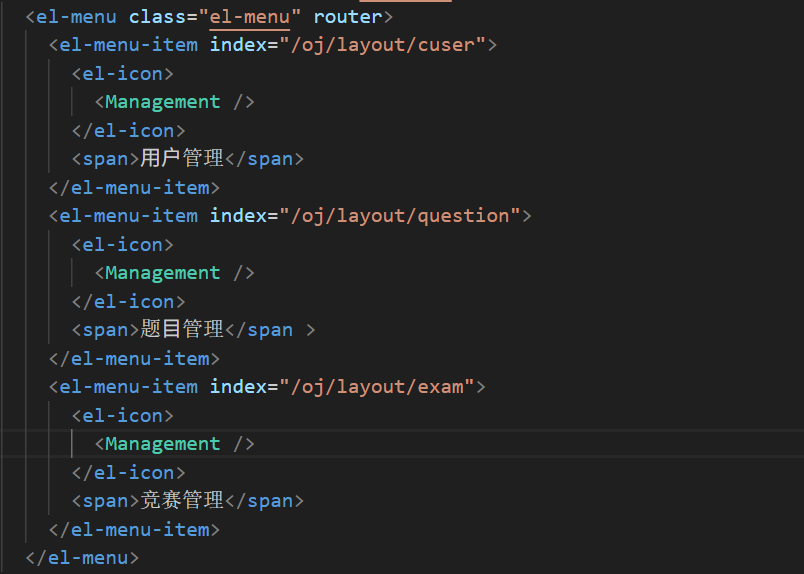Click the opening <el-icon> tag under exam item
The width and height of the screenshot is (804, 574).
[123, 415]
